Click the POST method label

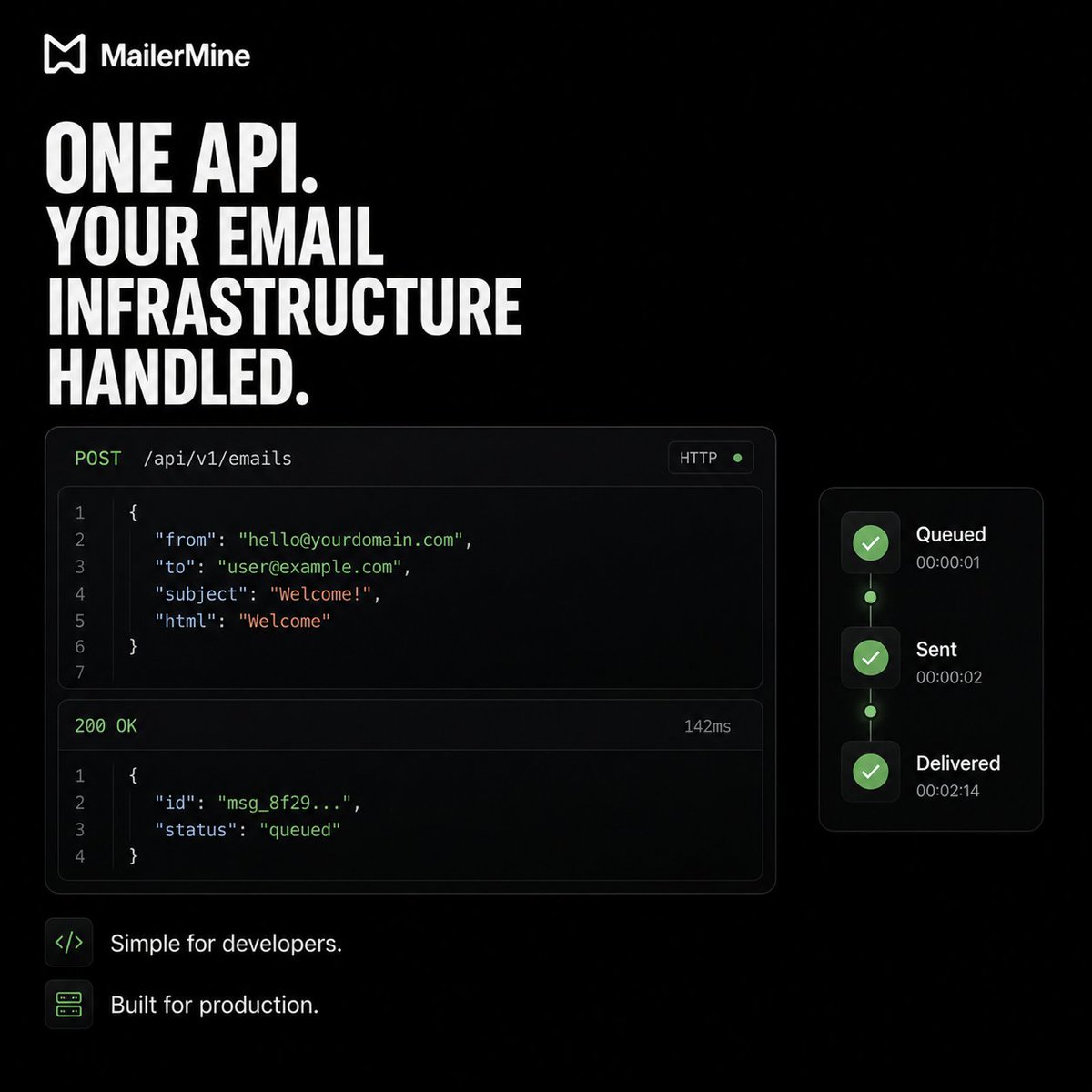[x=97, y=459]
